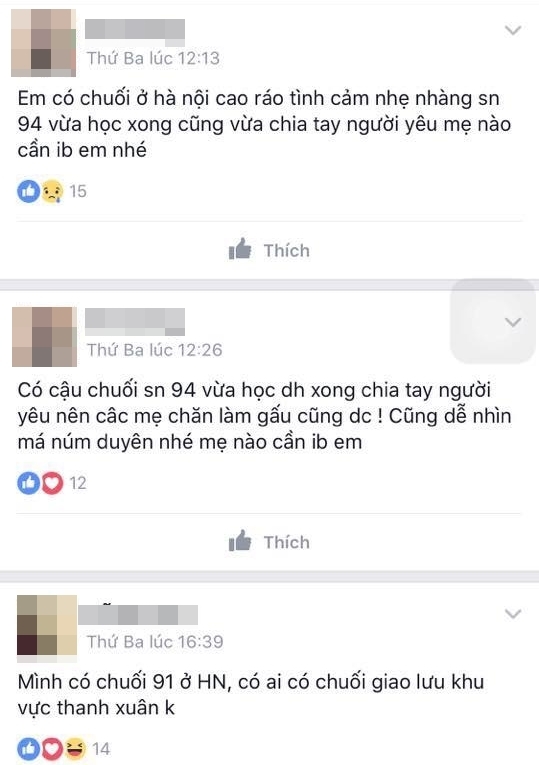Open blurred username on second post
This screenshot has width=539, height=765.
pos(135,322)
